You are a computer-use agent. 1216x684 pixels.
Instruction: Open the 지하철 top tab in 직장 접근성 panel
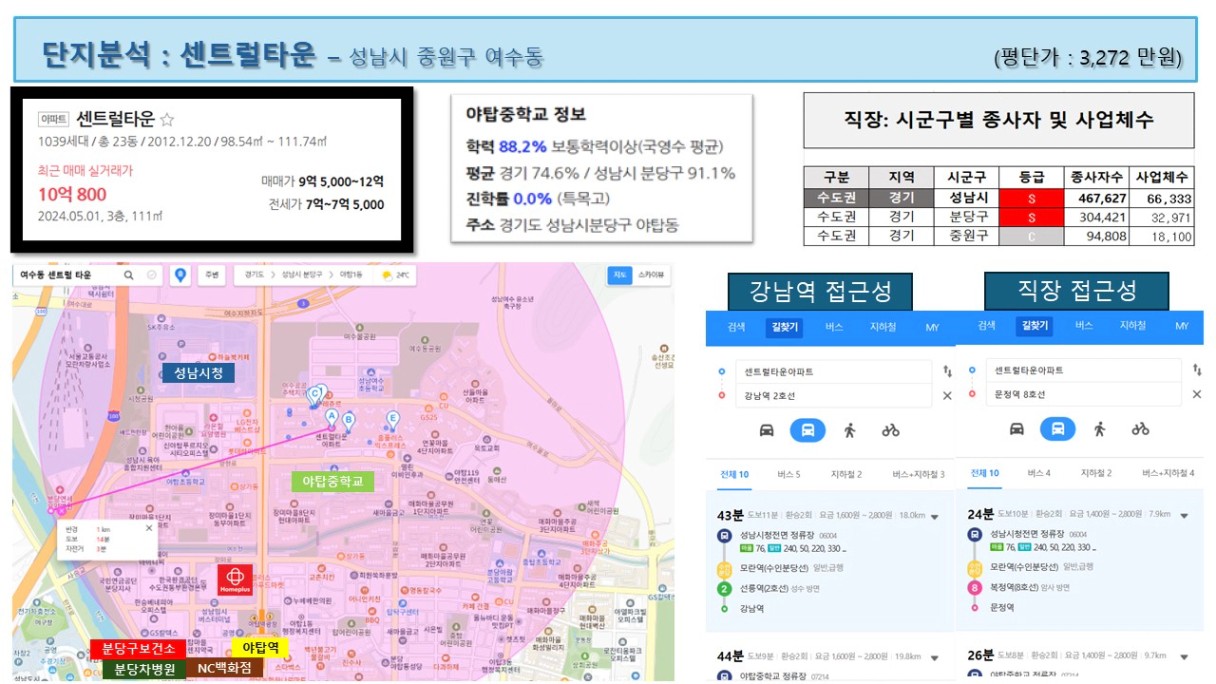pyautogui.click(x=1132, y=326)
